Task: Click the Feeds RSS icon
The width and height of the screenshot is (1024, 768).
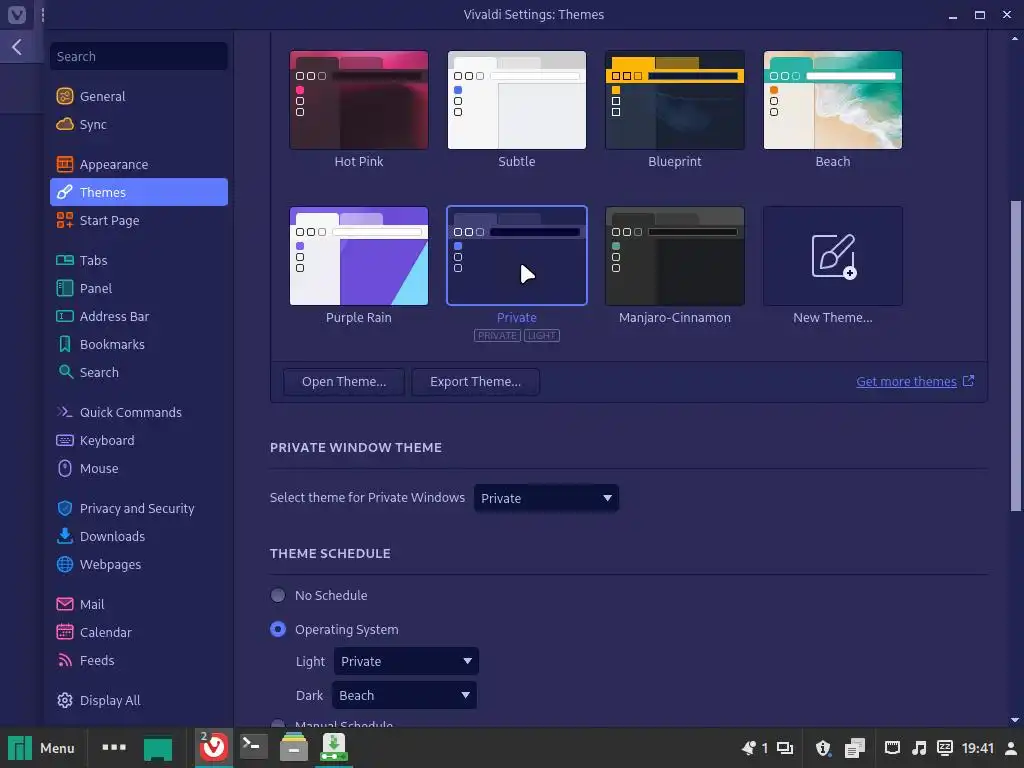Action: pyautogui.click(x=65, y=661)
